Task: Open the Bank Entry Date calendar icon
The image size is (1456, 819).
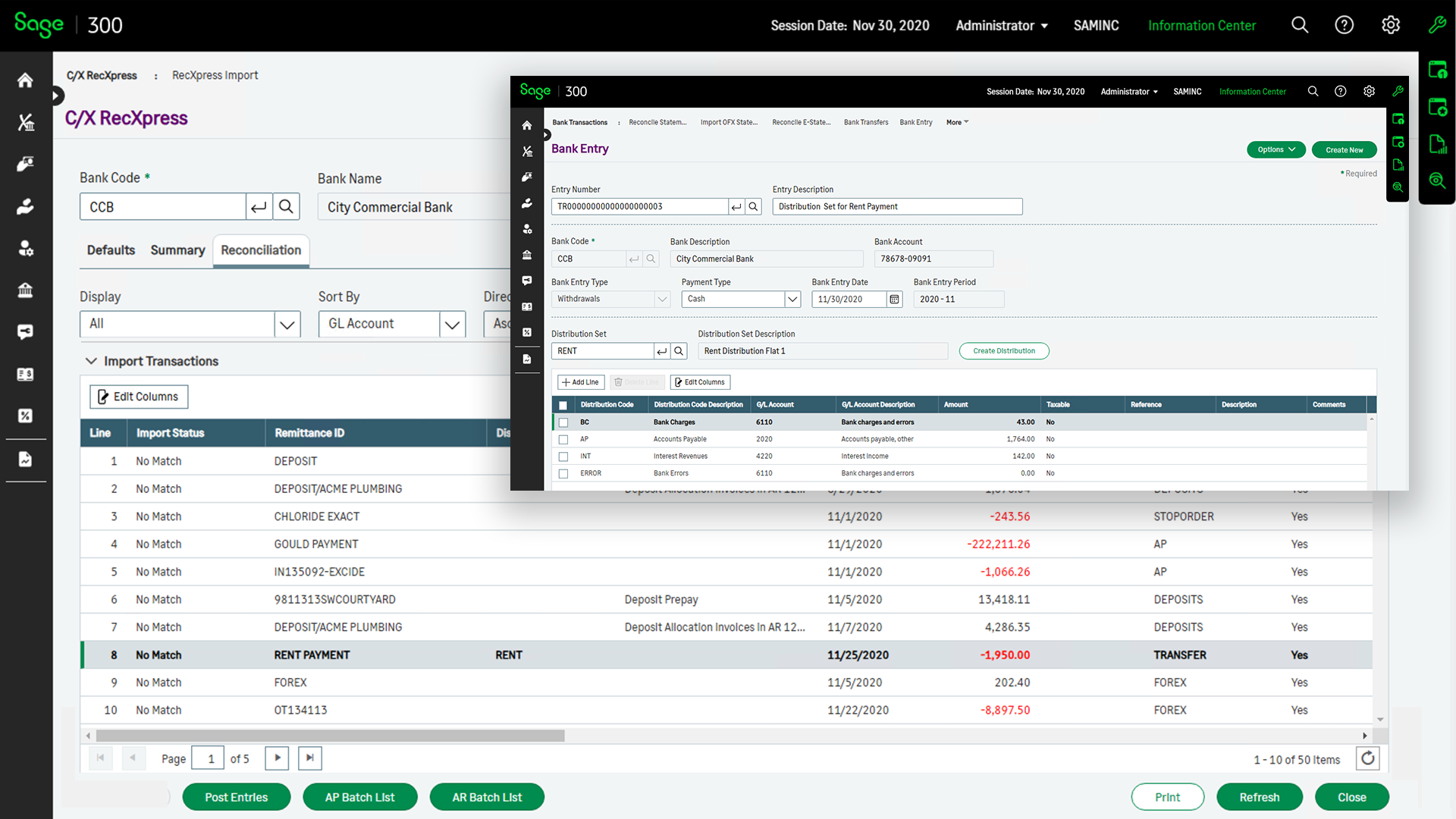Action: point(895,300)
